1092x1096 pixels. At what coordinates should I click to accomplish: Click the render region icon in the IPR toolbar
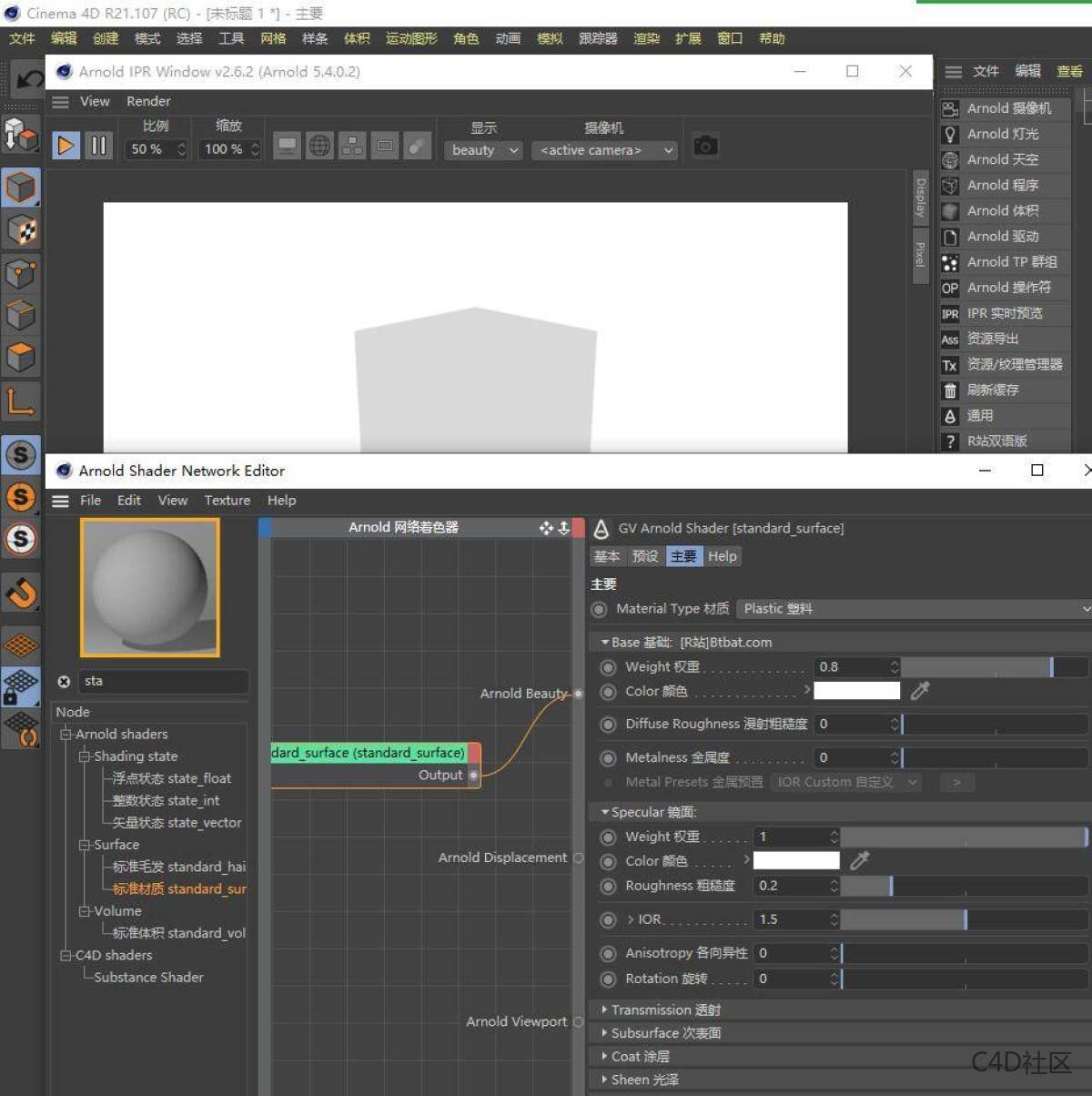point(385,146)
